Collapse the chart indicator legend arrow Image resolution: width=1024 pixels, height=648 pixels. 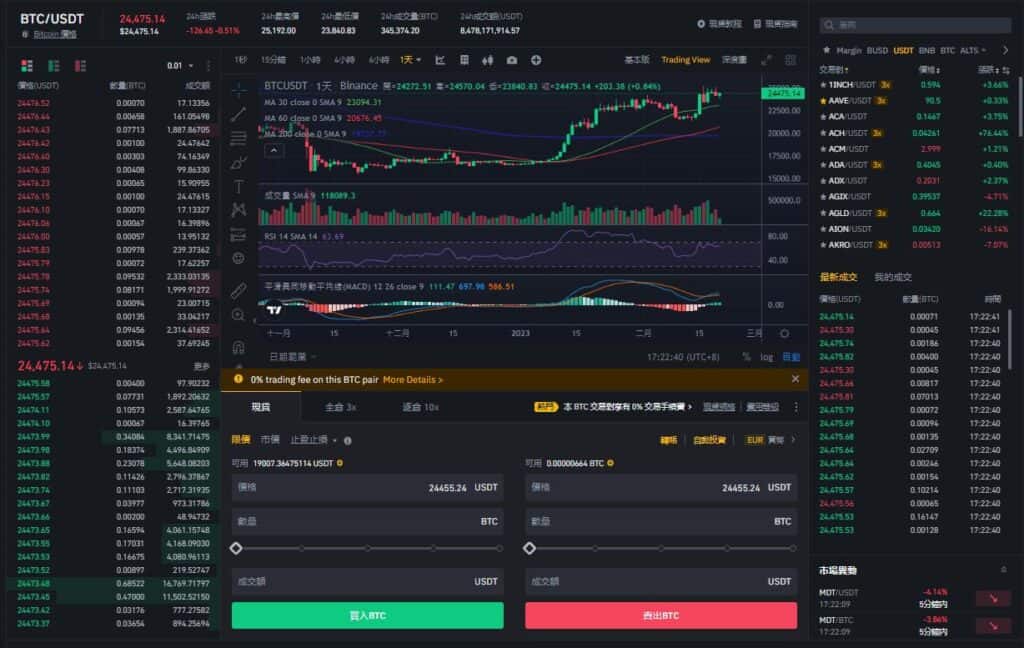pos(274,150)
